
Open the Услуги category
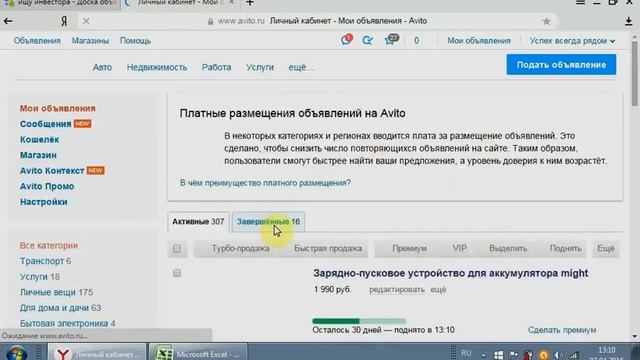point(260,67)
